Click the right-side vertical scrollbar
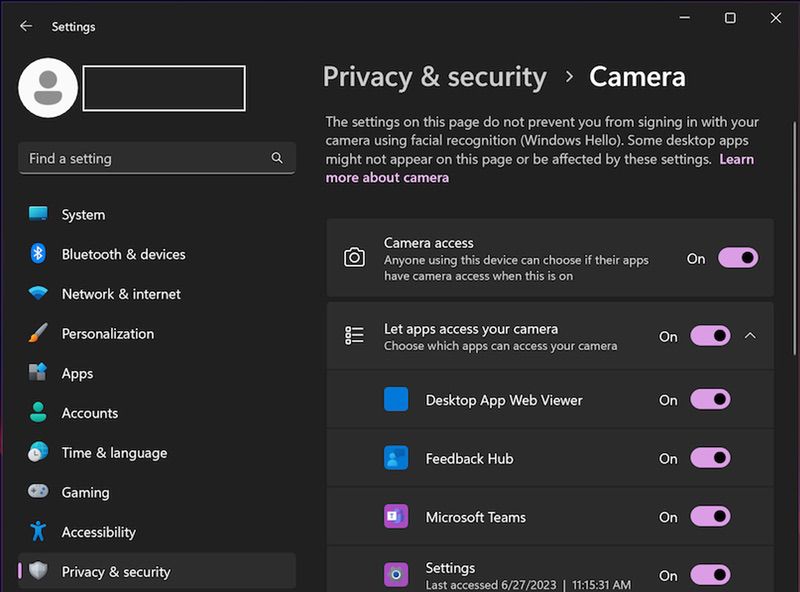Viewport: 800px width, 592px height. (794, 237)
